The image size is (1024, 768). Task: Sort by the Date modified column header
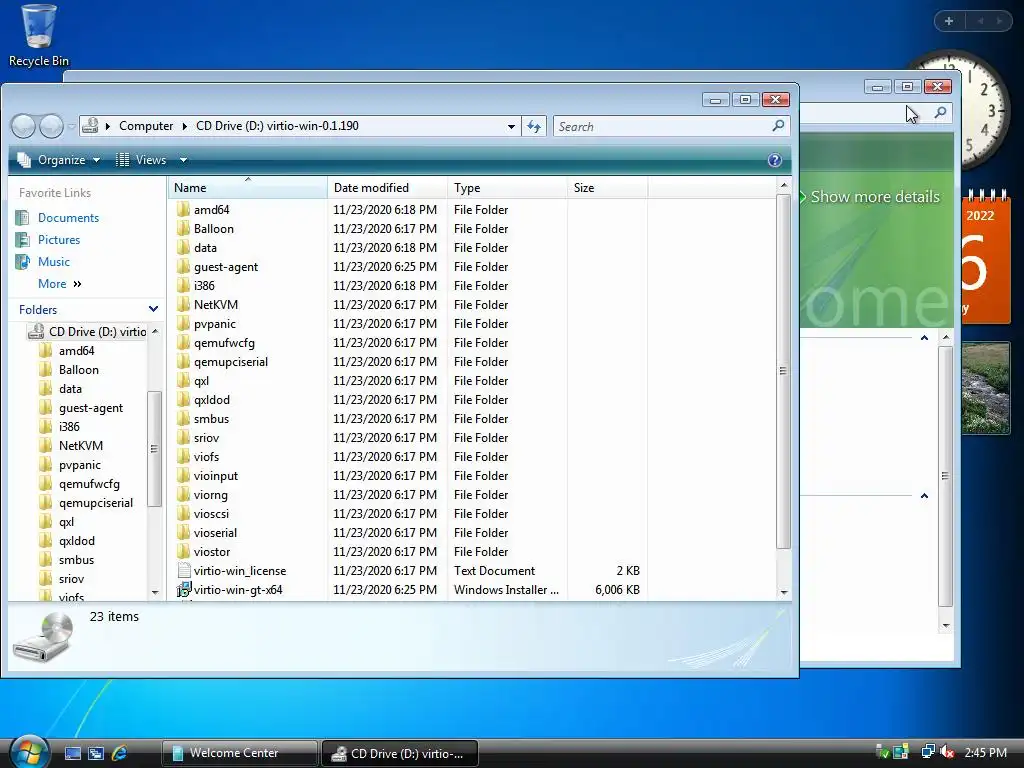[387, 187]
